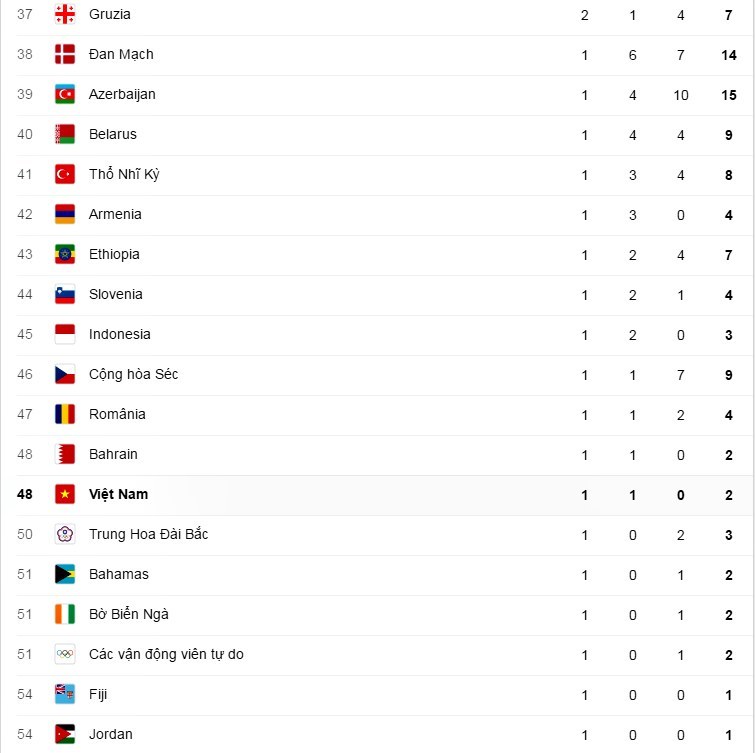Click the Ethiopia flag icon

pyautogui.click(x=65, y=254)
